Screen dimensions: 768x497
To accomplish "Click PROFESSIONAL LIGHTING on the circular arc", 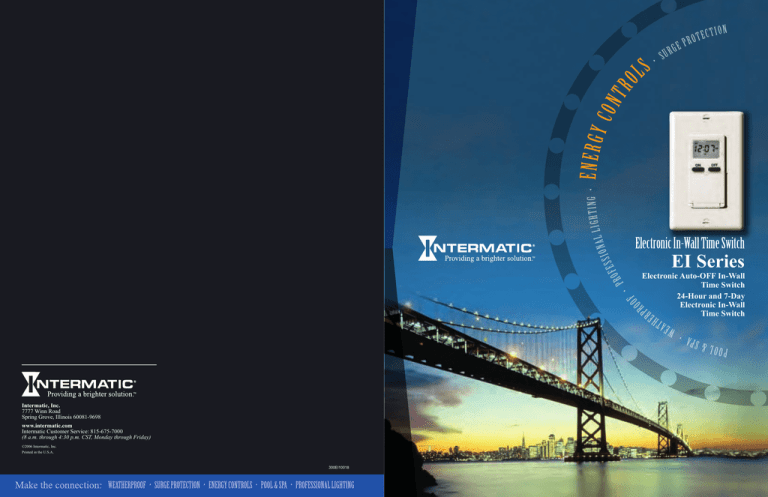I will [604, 241].
